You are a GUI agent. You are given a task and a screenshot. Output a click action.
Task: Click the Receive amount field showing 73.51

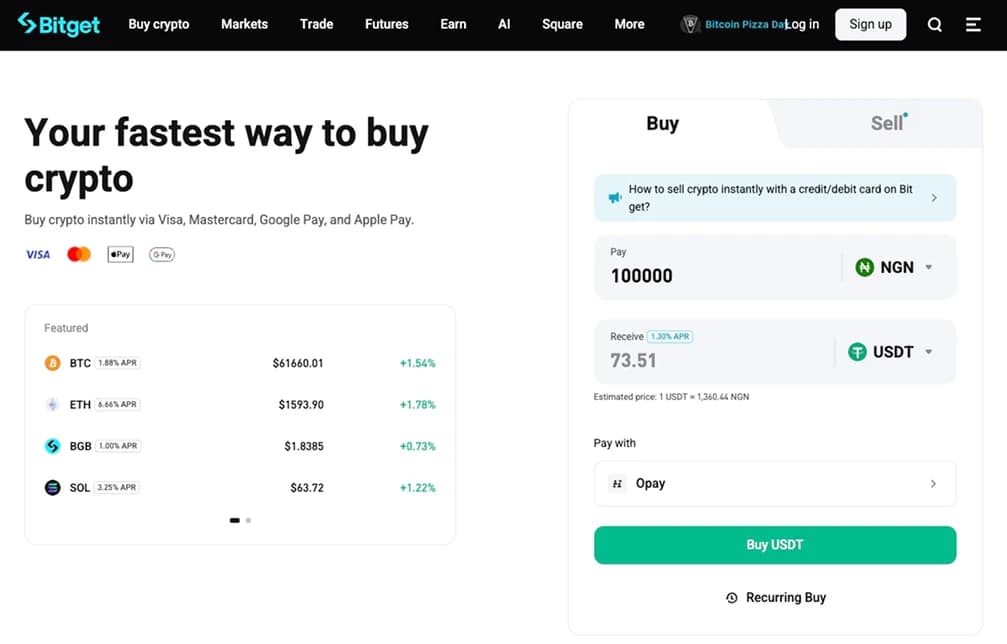point(714,352)
